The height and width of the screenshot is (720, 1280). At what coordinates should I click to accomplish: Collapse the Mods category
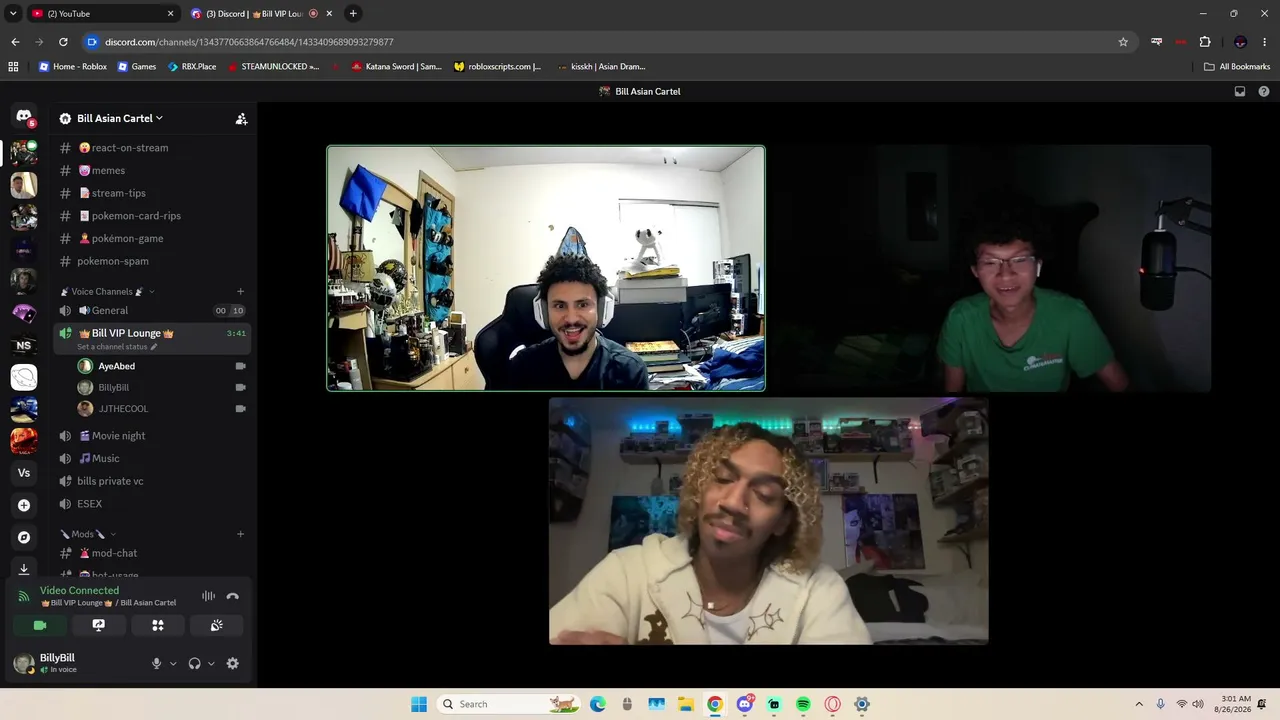pos(88,534)
